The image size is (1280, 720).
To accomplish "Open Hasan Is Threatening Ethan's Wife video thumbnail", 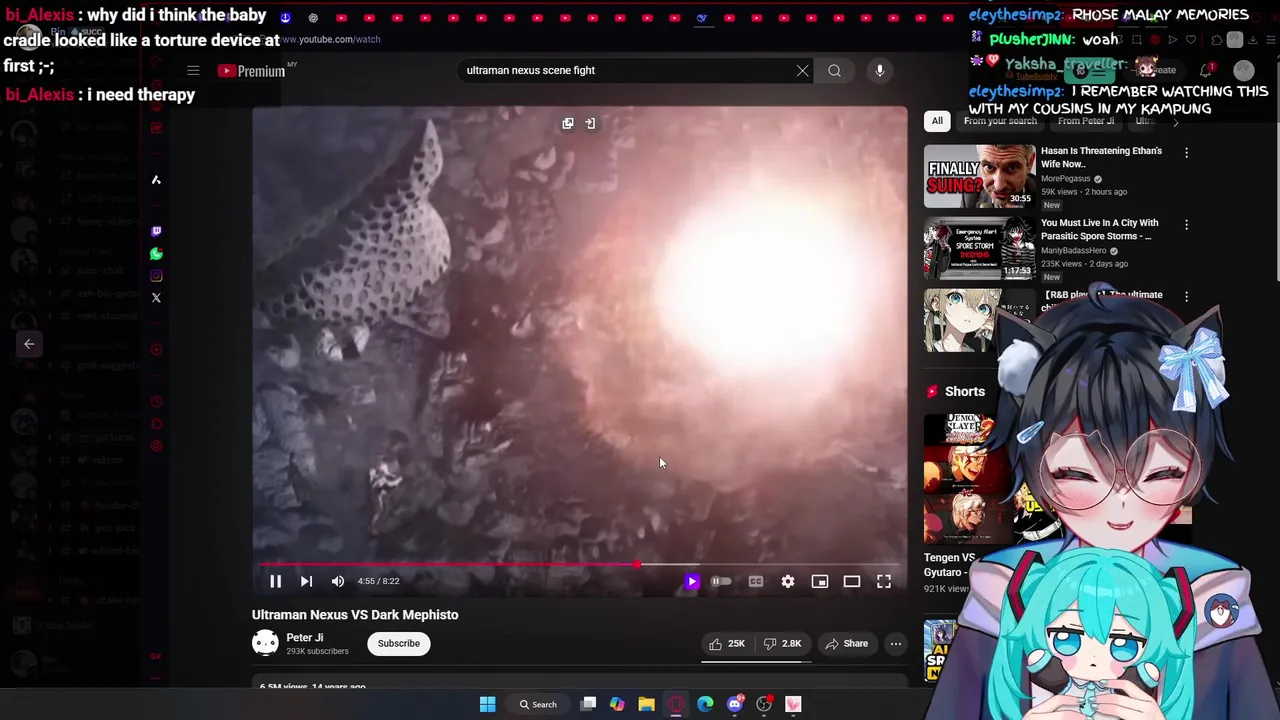I will (x=980, y=176).
